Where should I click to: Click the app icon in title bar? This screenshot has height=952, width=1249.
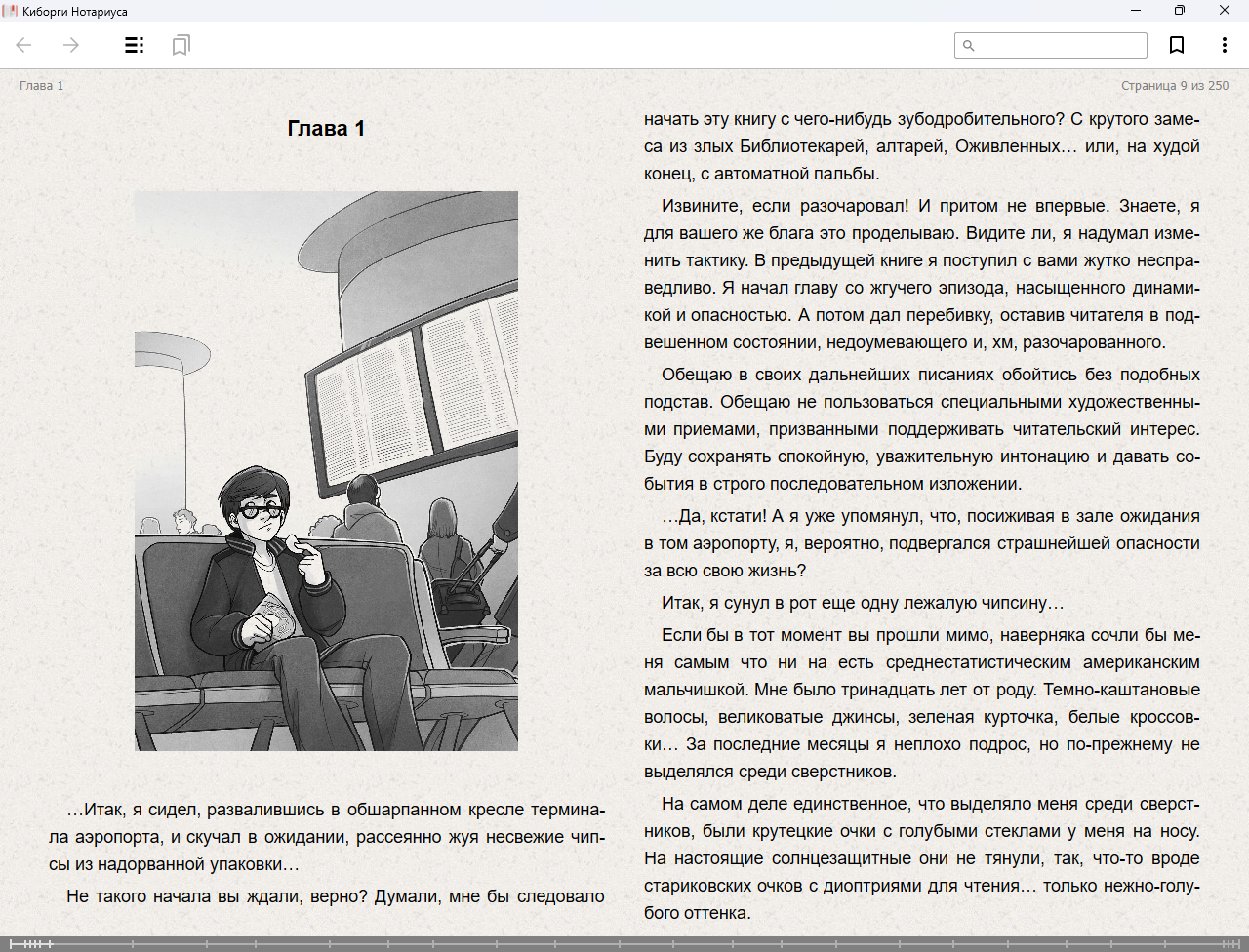11,11
